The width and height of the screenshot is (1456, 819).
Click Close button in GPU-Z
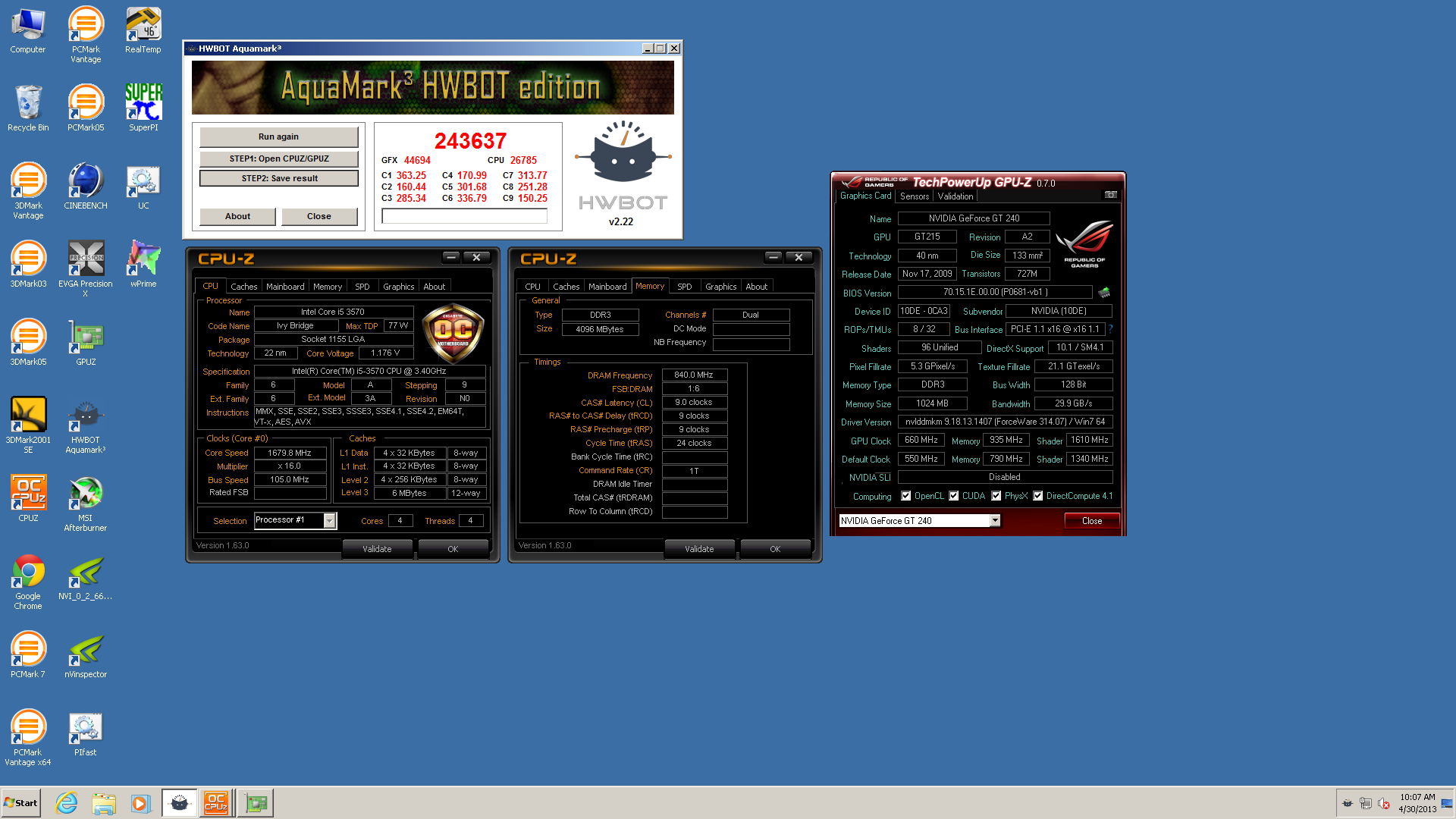point(1092,521)
